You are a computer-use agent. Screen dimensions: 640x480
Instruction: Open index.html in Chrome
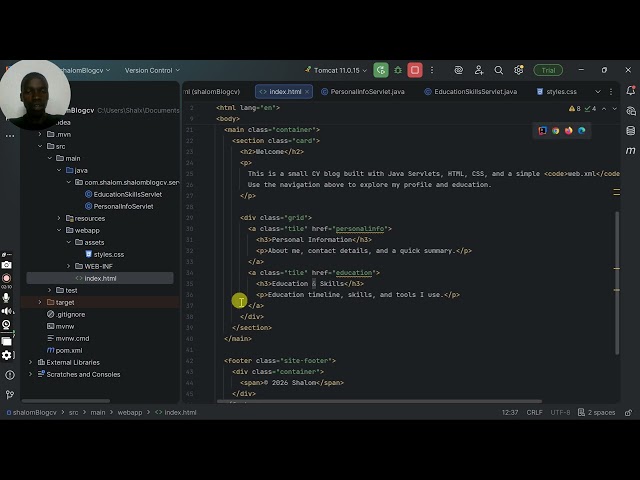(556, 131)
